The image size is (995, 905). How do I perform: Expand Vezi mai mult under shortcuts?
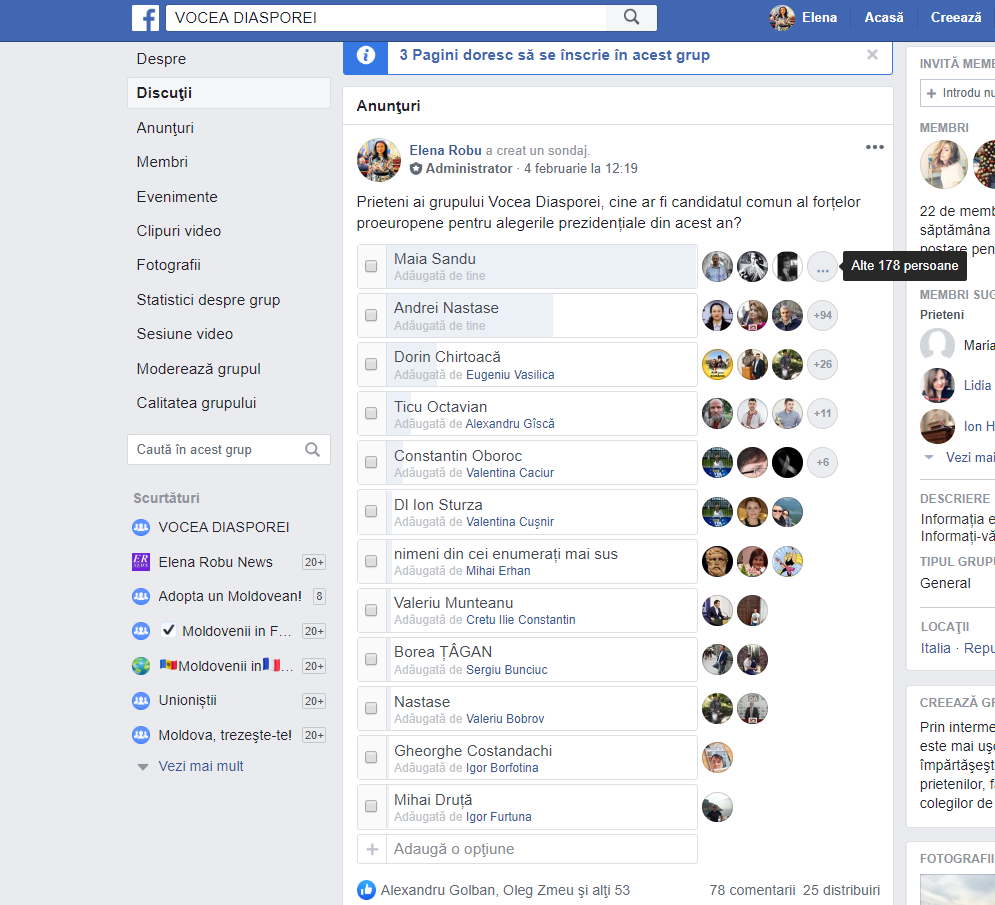pyautogui.click(x=201, y=766)
